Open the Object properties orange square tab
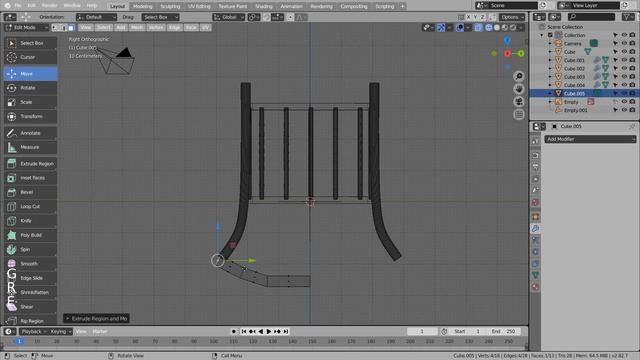The height and width of the screenshot is (360, 640). tap(536, 216)
